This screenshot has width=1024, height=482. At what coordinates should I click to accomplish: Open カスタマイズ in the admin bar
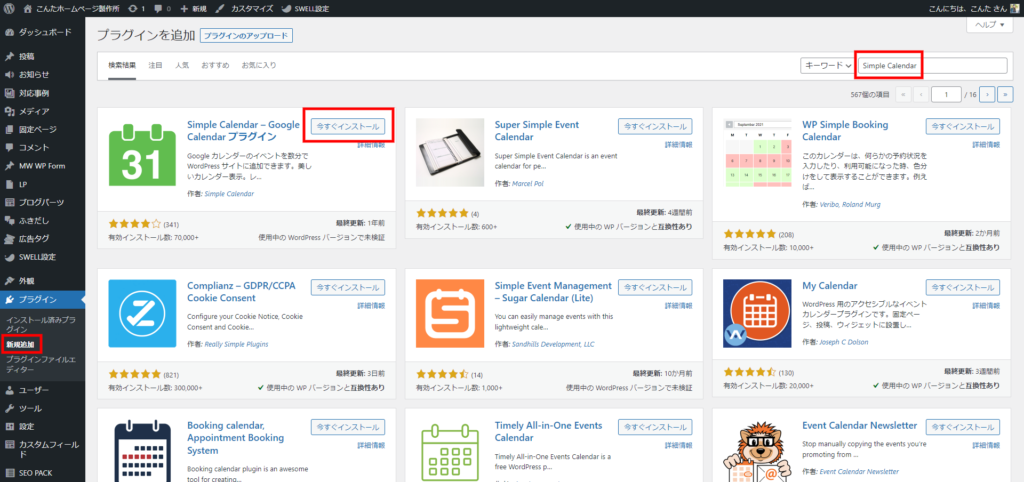pyautogui.click(x=243, y=9)
